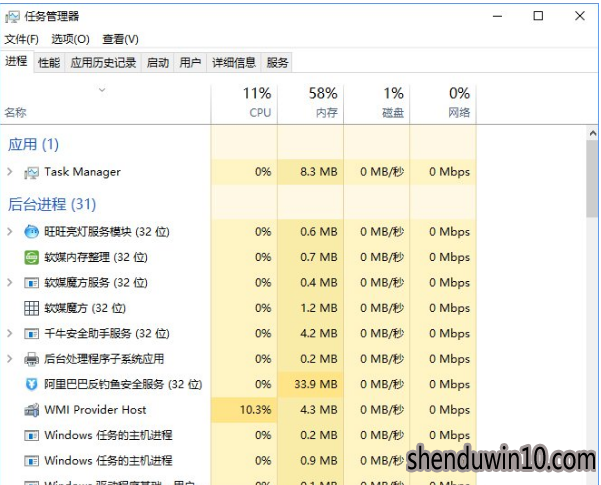
Task: Click the 应用 (1) group heading
Action: 33,145
